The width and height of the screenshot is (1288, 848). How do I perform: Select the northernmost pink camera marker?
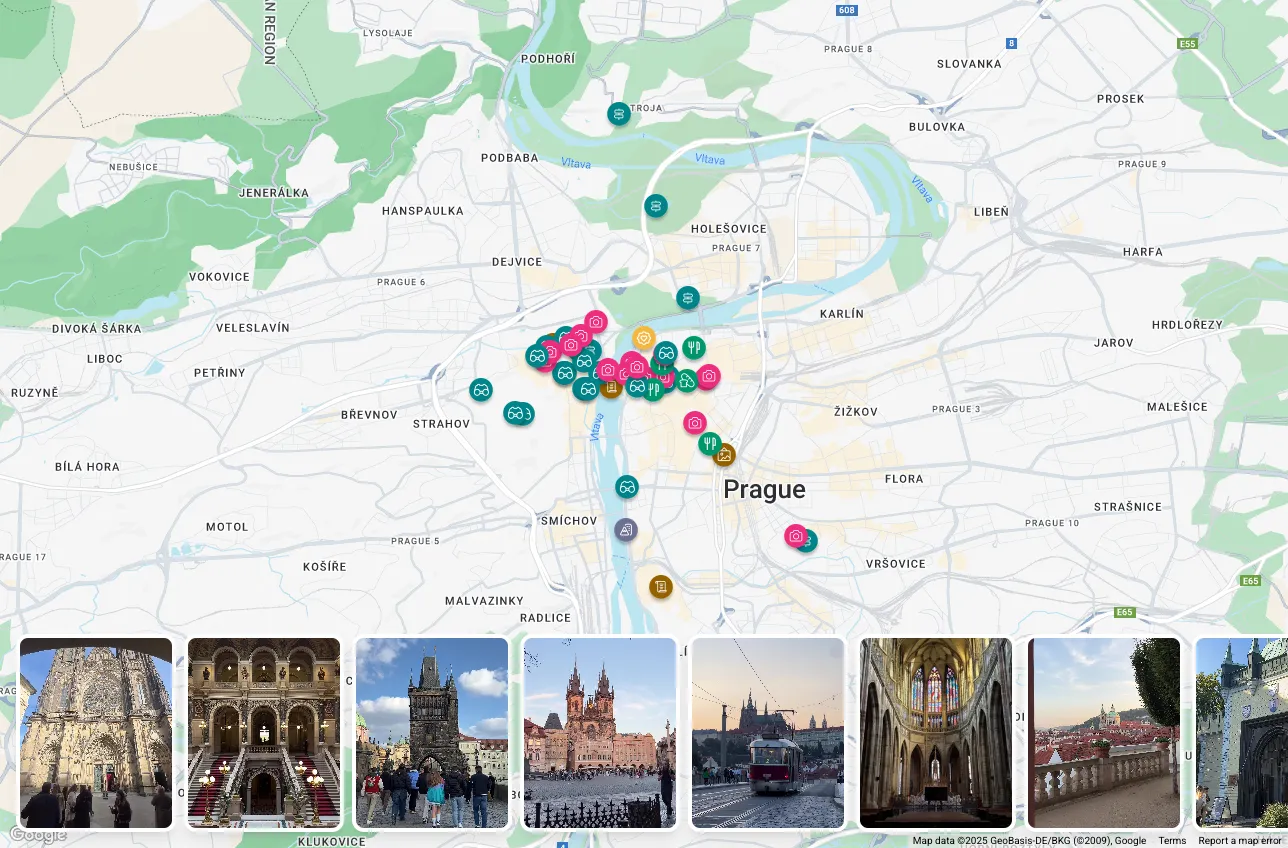pyautogui.click(x=596, y=322)
